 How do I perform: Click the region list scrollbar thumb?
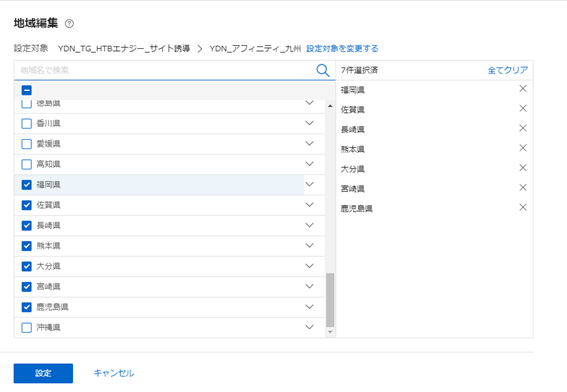[330, 300]
